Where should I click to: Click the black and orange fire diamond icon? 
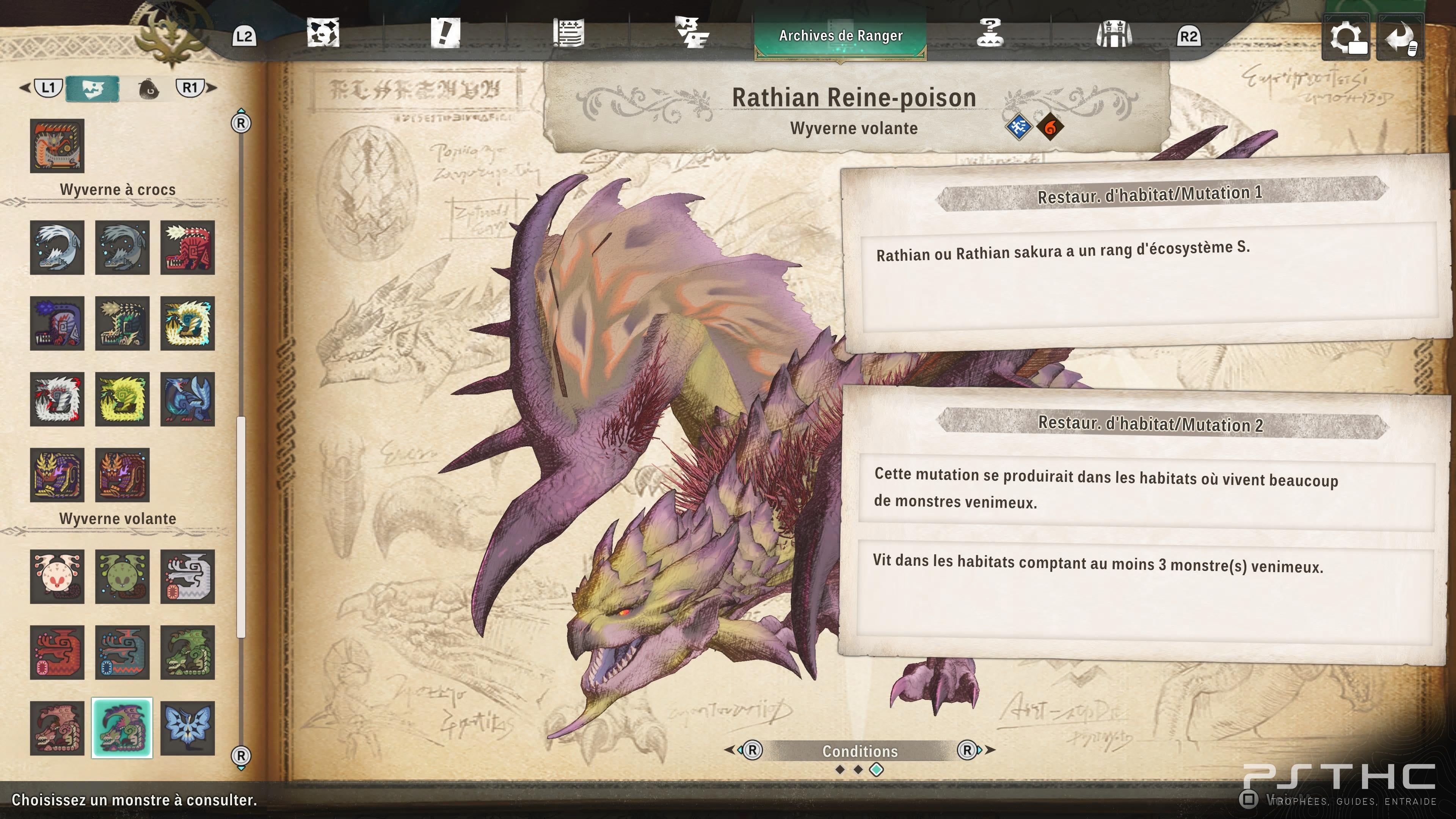(1050, 127)
